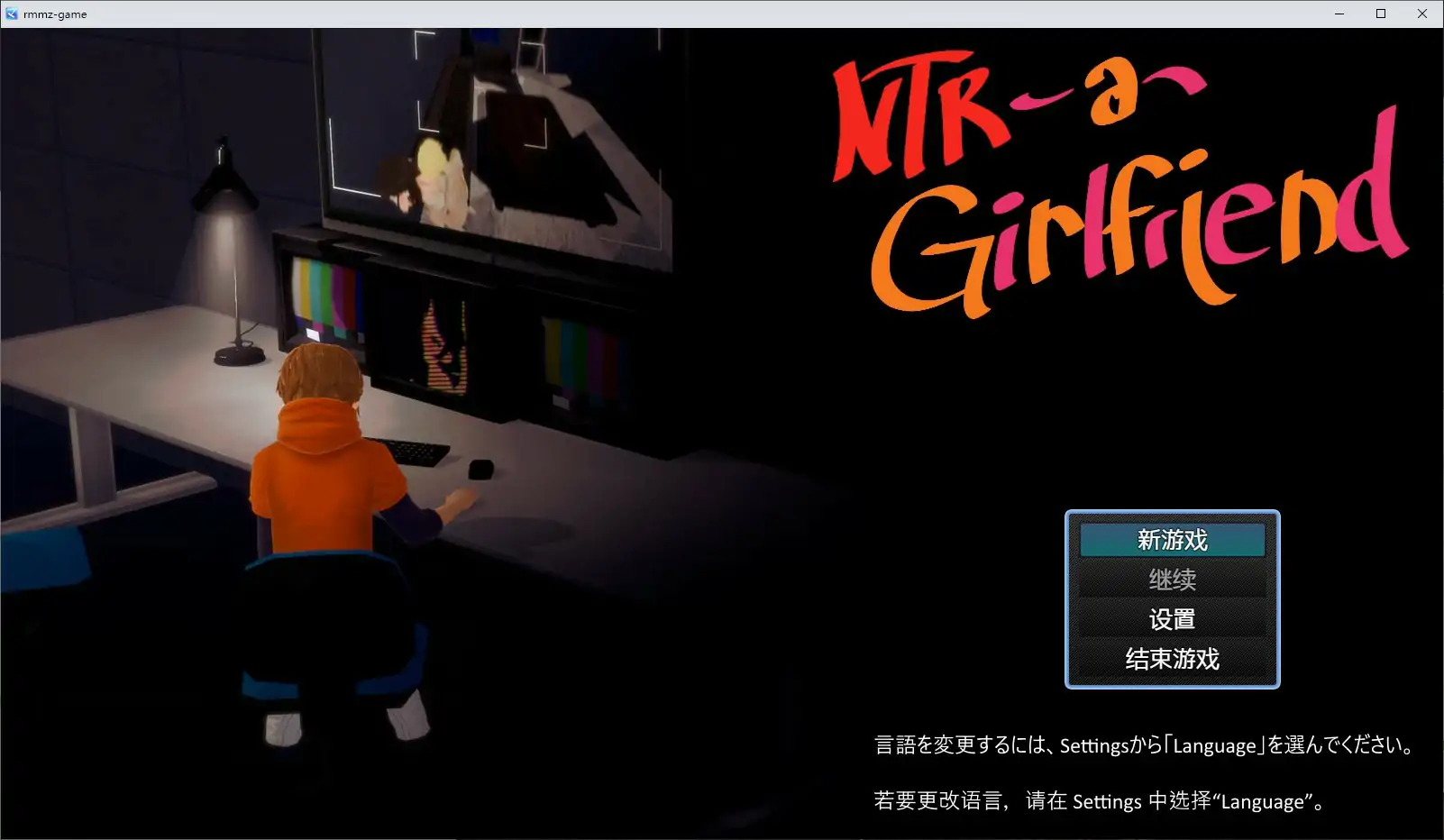Click the keyboard on the desk
The width and height of the screenshot is (1444, 840).
(x=415, y=453)
